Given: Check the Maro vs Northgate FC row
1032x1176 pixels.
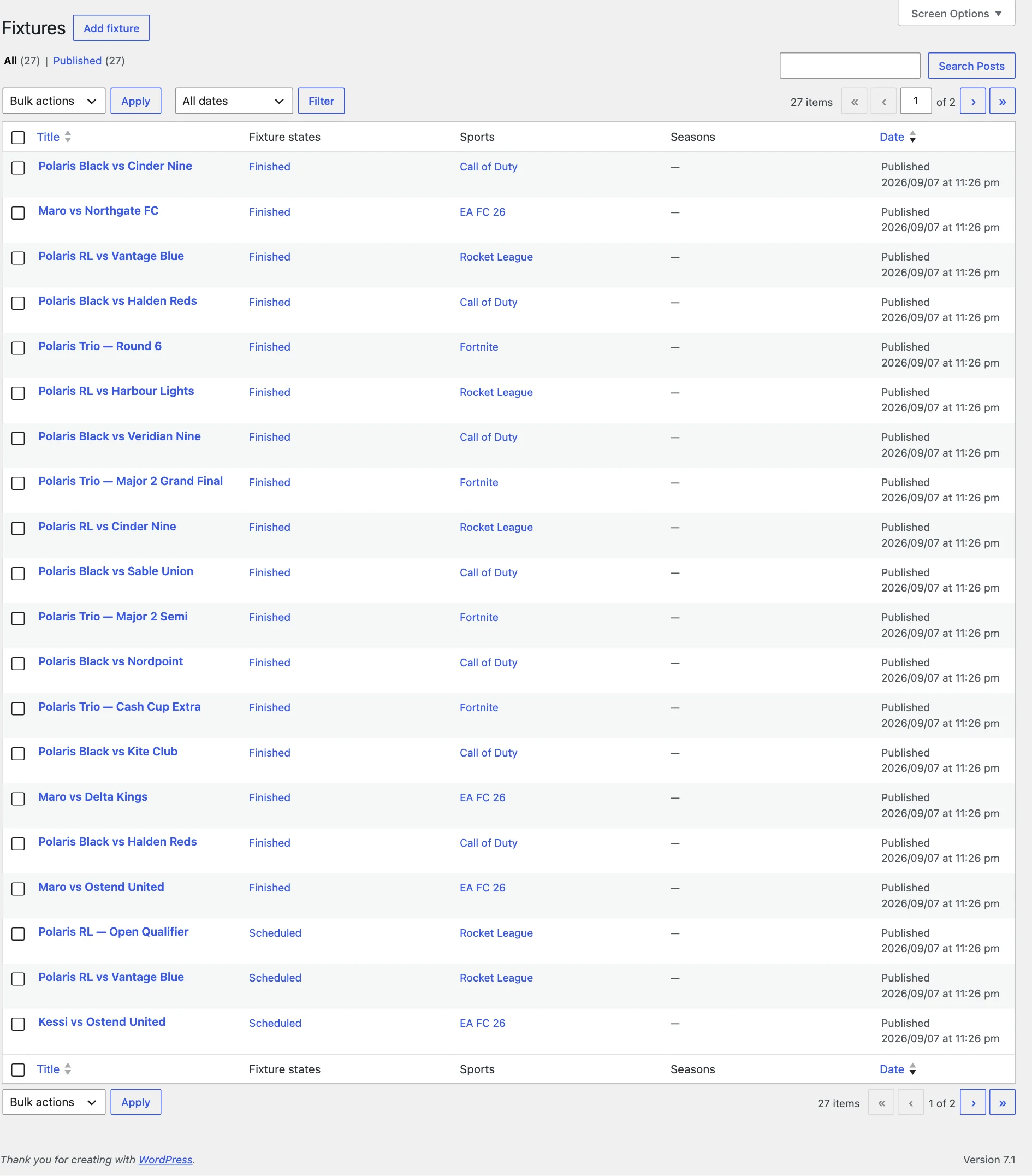Looking at the screenshot, I should tap(19, 213).
